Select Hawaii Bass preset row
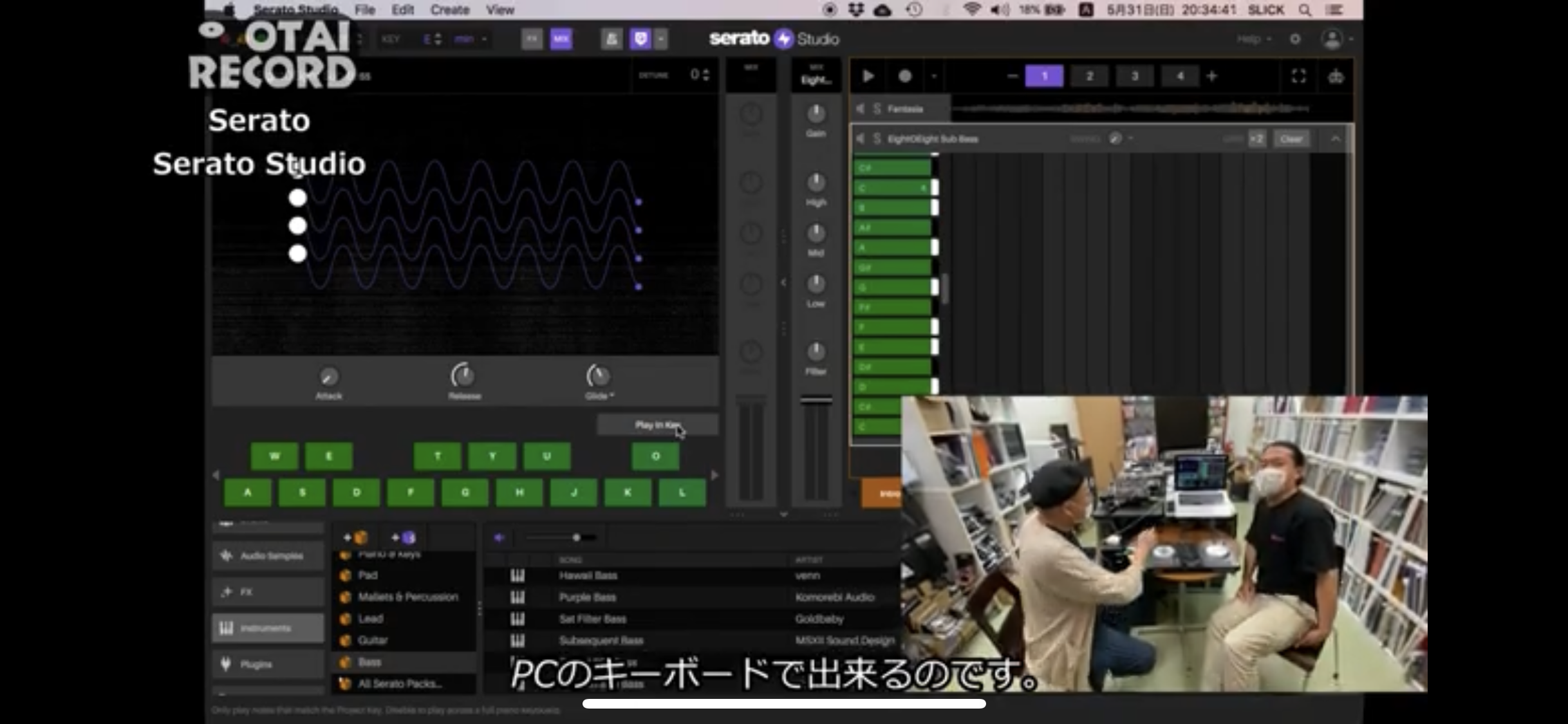Image resolution: width=1568 pixels, height=724 pixels. point(692,575)
